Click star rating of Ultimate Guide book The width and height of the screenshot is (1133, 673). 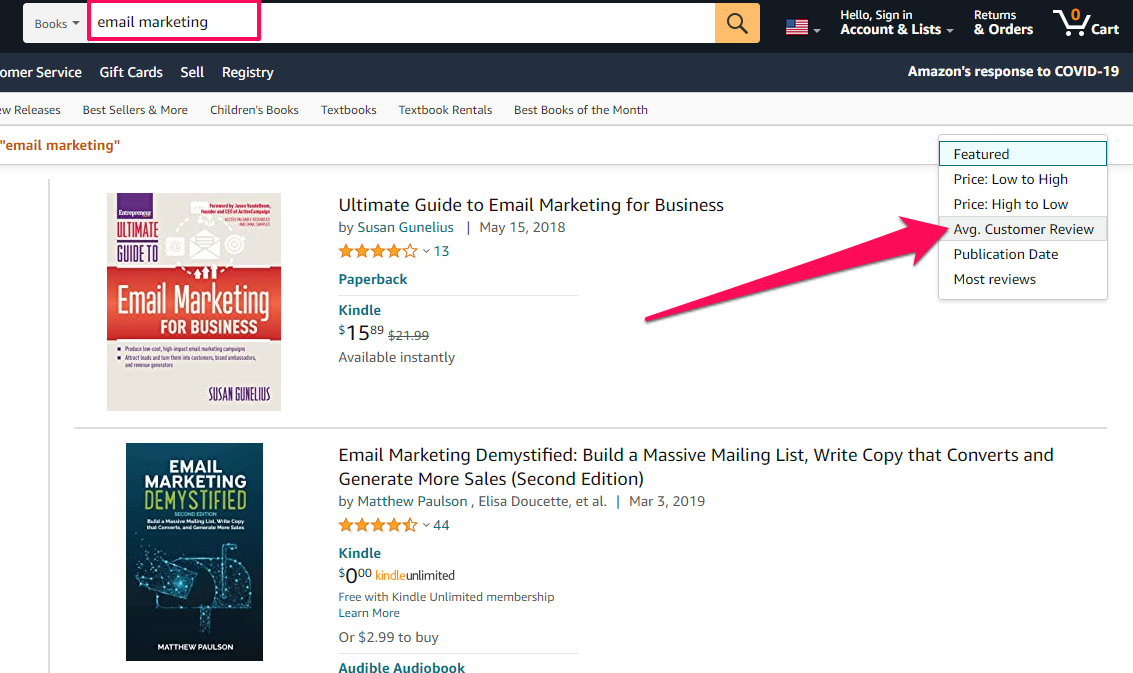[x=378, y=251]
